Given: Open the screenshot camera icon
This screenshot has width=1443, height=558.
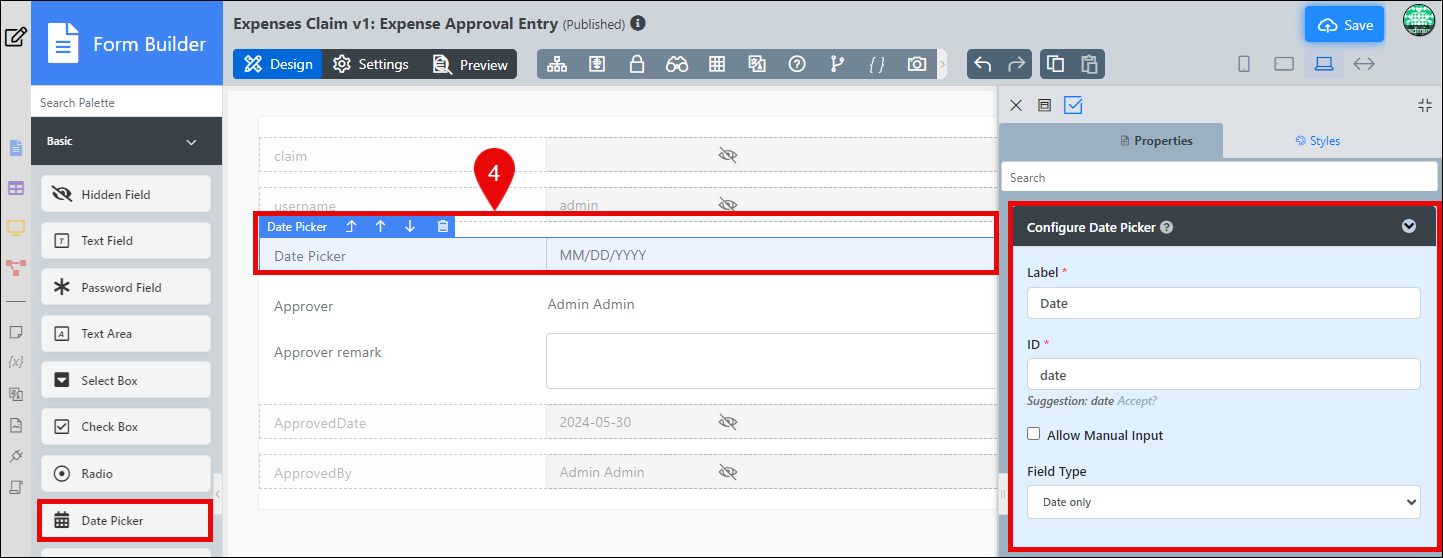Looking at the screenshot, I should [x=917, y=64].
